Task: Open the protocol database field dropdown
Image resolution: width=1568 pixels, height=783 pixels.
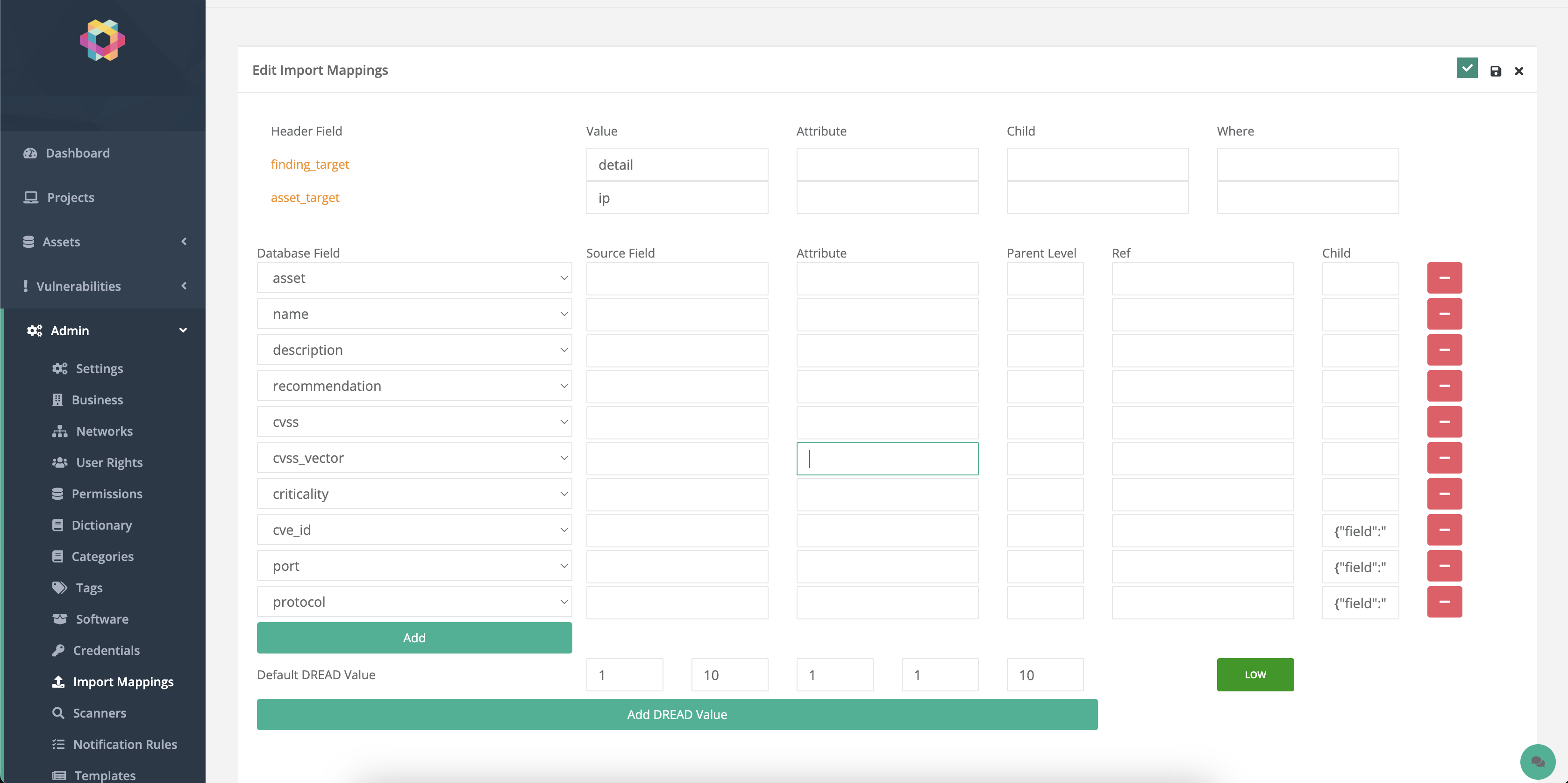Action: 414,602
